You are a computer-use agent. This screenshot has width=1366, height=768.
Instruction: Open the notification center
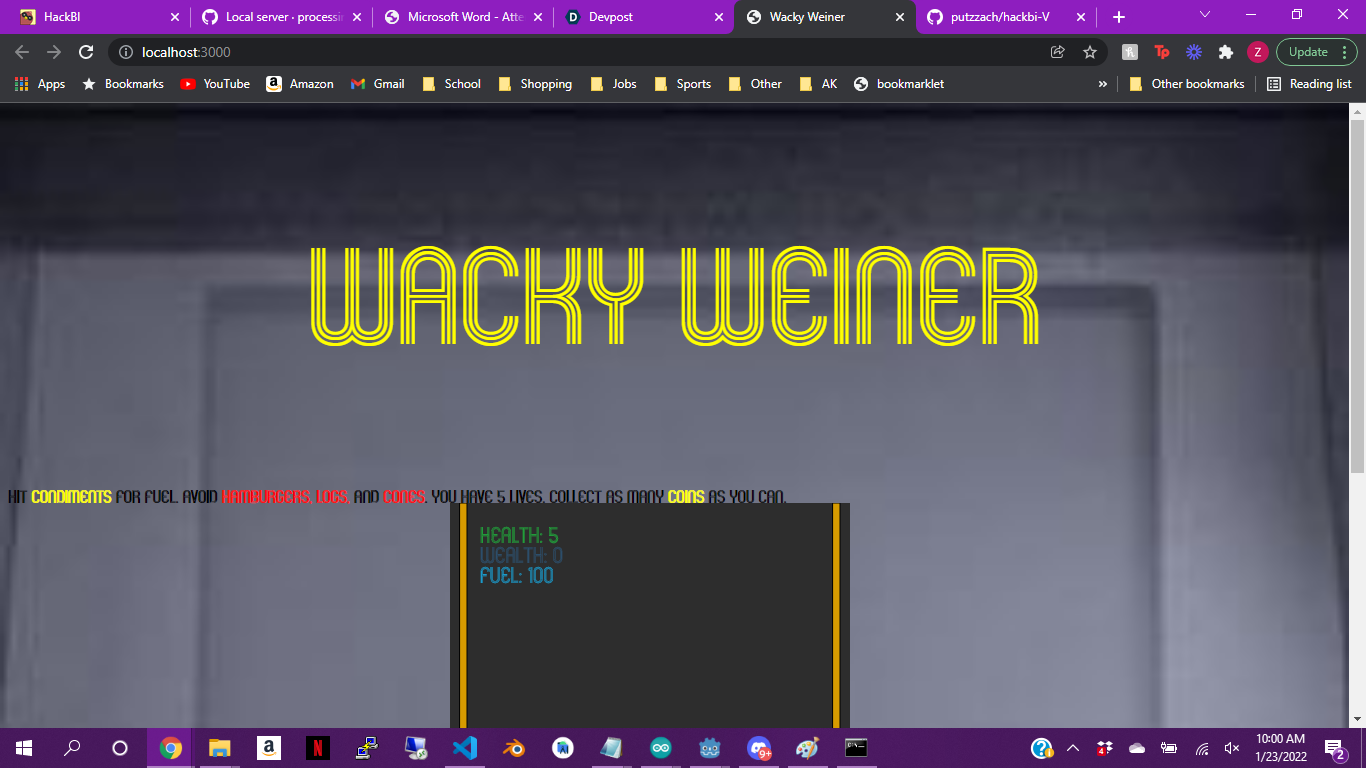coord(1334,748)
